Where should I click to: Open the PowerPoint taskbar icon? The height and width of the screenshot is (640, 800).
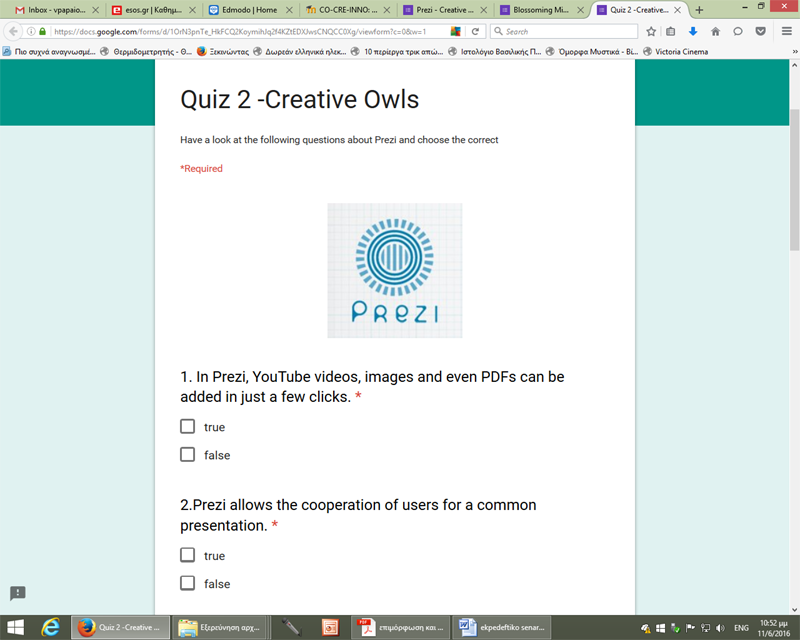tap(330, 627)
